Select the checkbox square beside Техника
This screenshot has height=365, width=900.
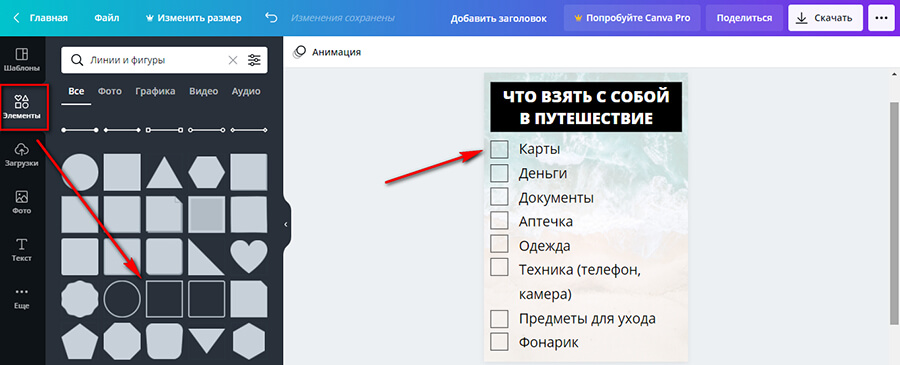coord(499,267)
